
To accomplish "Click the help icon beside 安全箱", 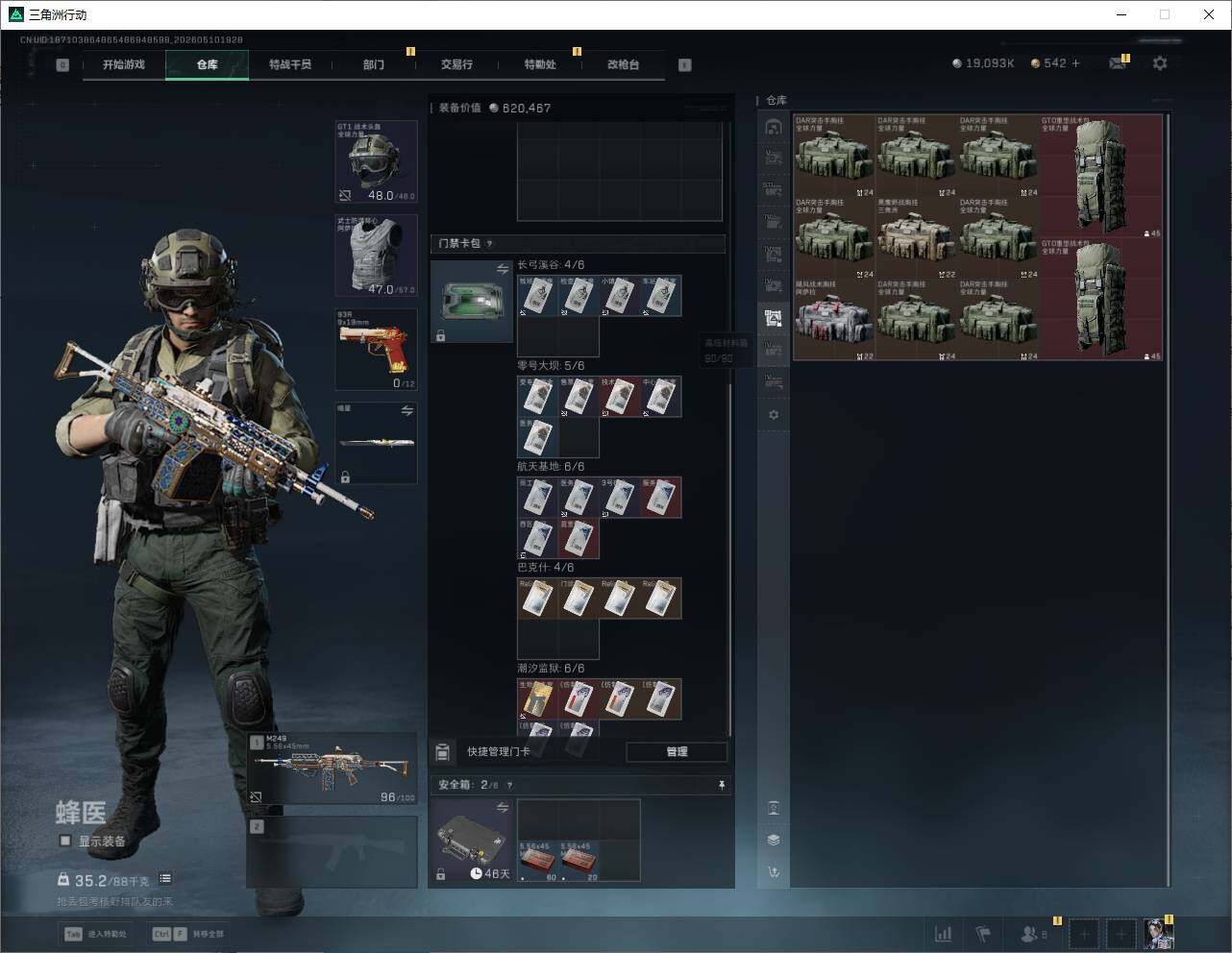I will 509,785.
